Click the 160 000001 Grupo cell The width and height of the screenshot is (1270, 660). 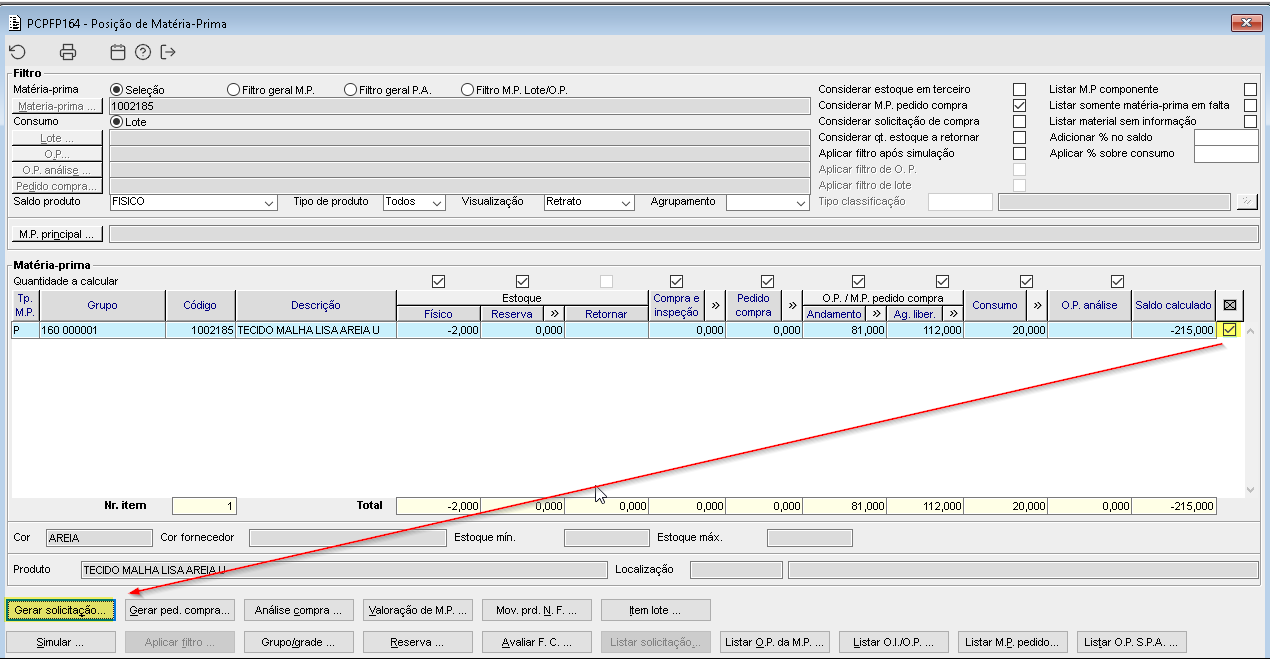[x=102, y=330]
